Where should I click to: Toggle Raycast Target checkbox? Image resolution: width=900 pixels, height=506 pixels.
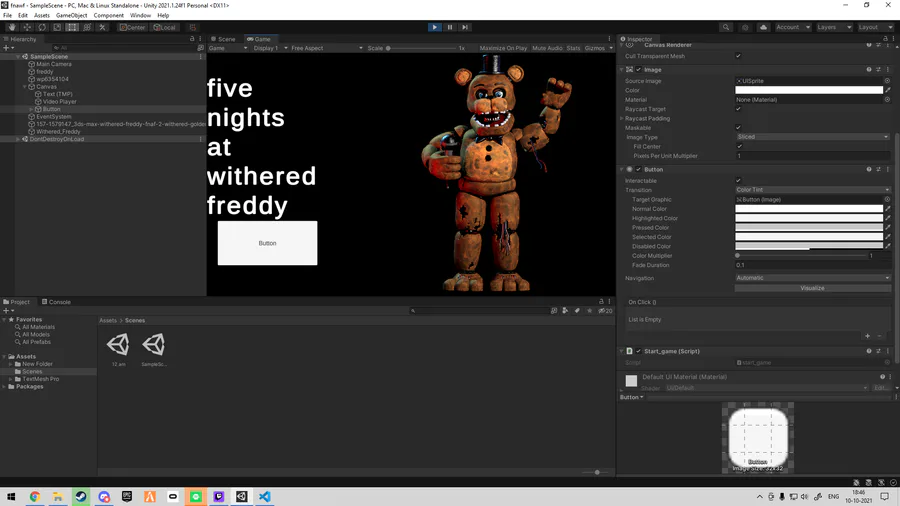pyautogui.click(x=738, y=109)
